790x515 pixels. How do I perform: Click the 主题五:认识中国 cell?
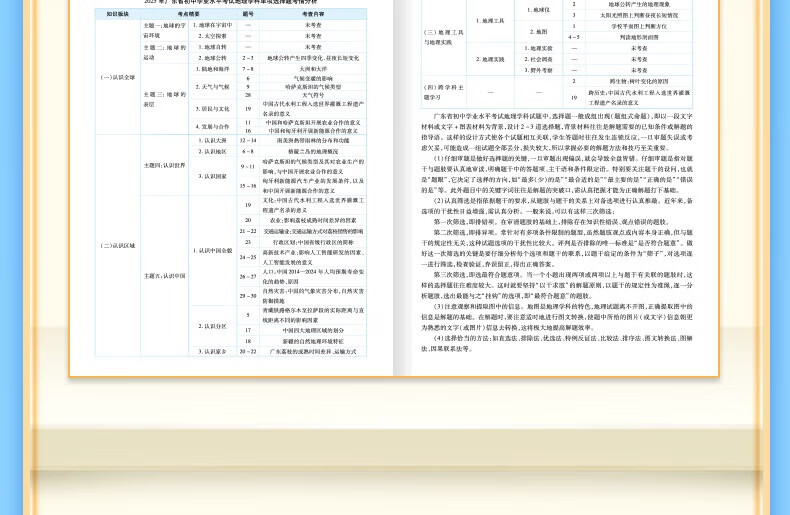pyautogui.click(x=164, y=275)
